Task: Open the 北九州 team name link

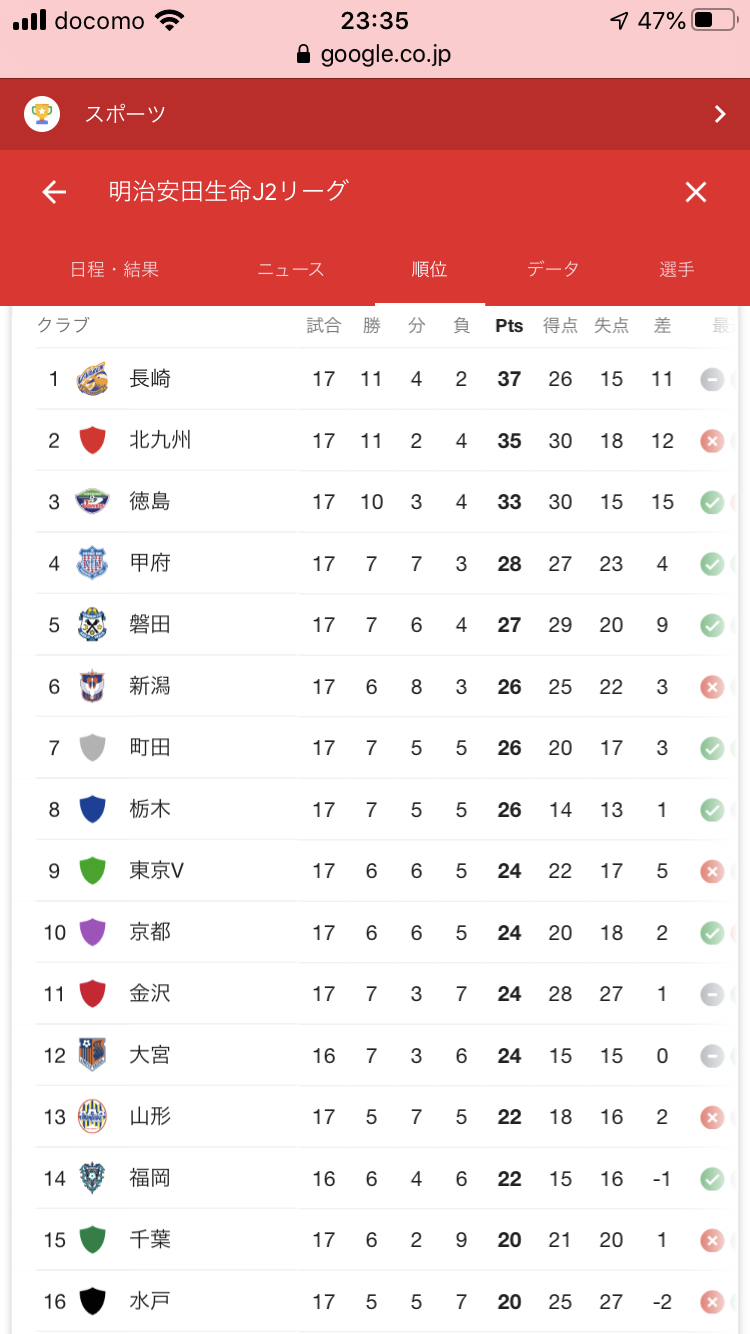Action: click(160, 440)
